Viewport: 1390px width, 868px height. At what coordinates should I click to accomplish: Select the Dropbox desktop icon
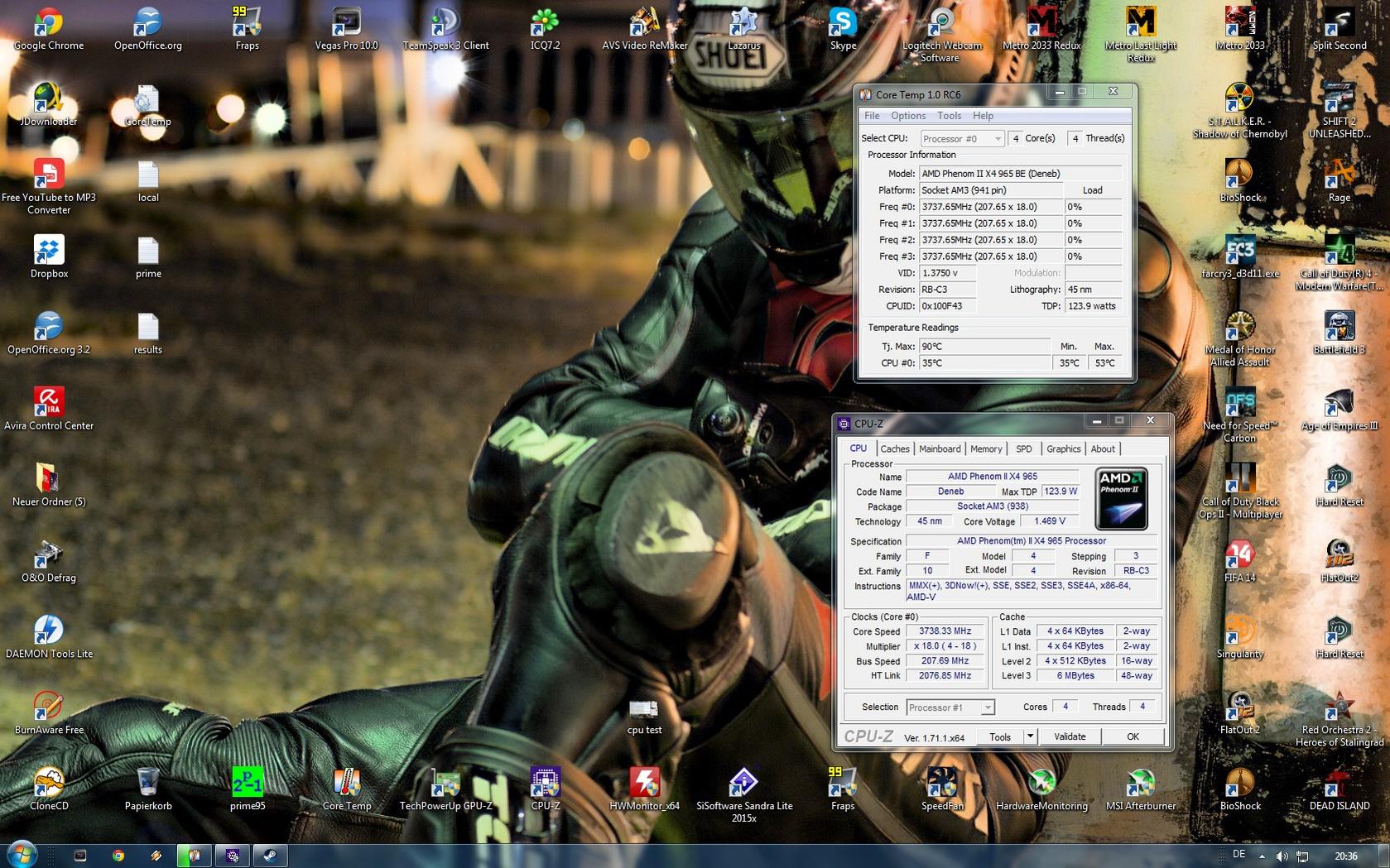49,257
